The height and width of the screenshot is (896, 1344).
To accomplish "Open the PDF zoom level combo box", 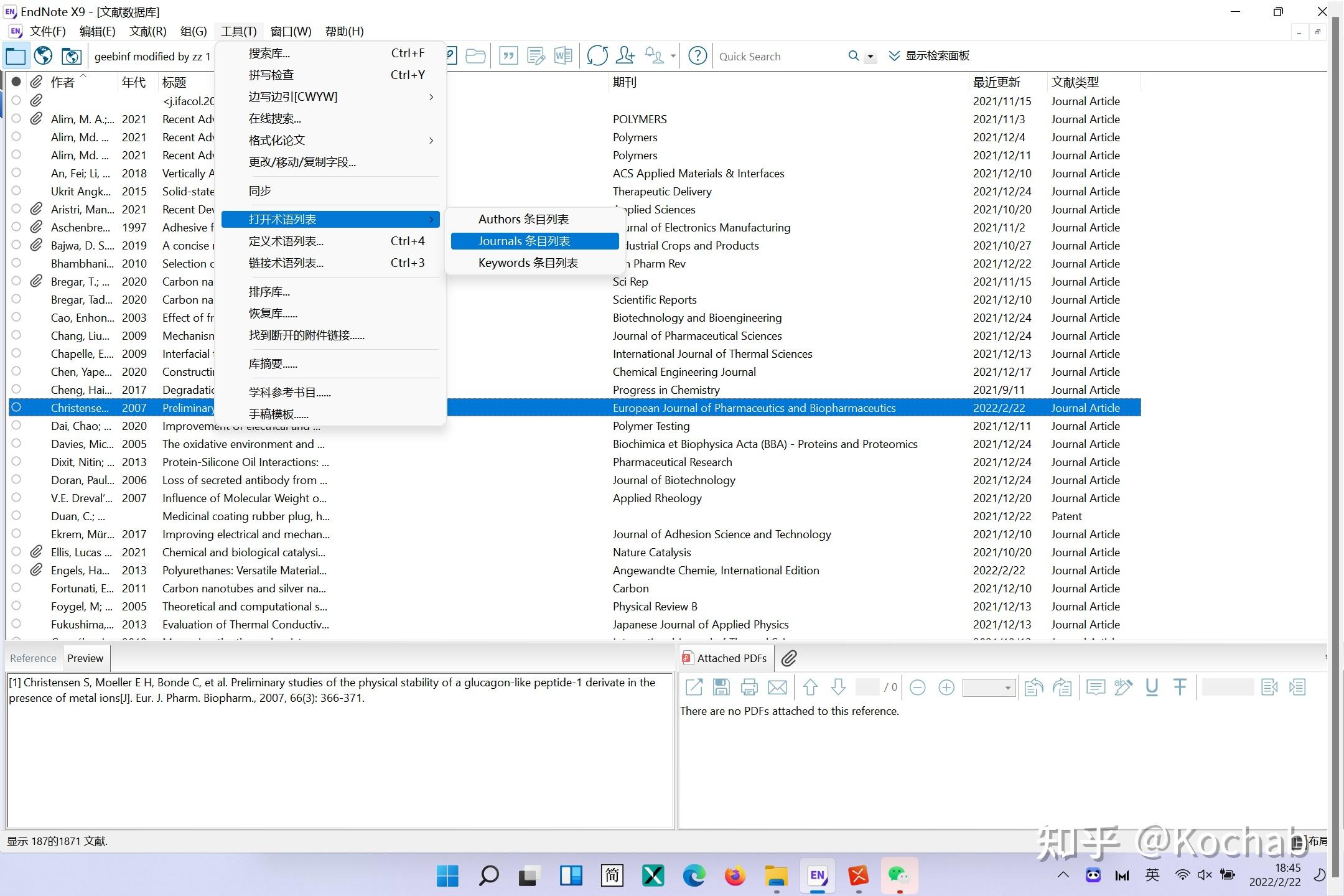I will pos(989,688).
